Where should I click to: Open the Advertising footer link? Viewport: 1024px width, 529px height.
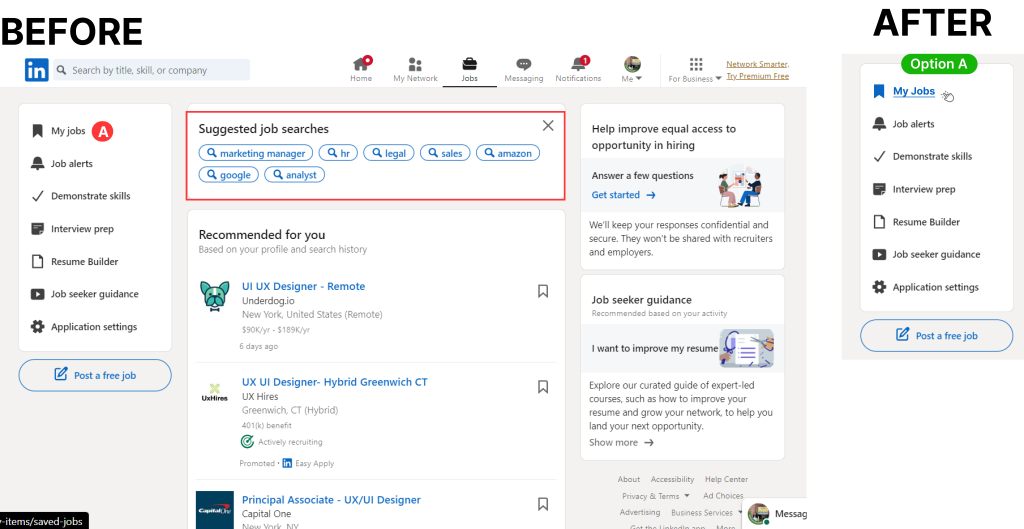[x=640, y=513]
